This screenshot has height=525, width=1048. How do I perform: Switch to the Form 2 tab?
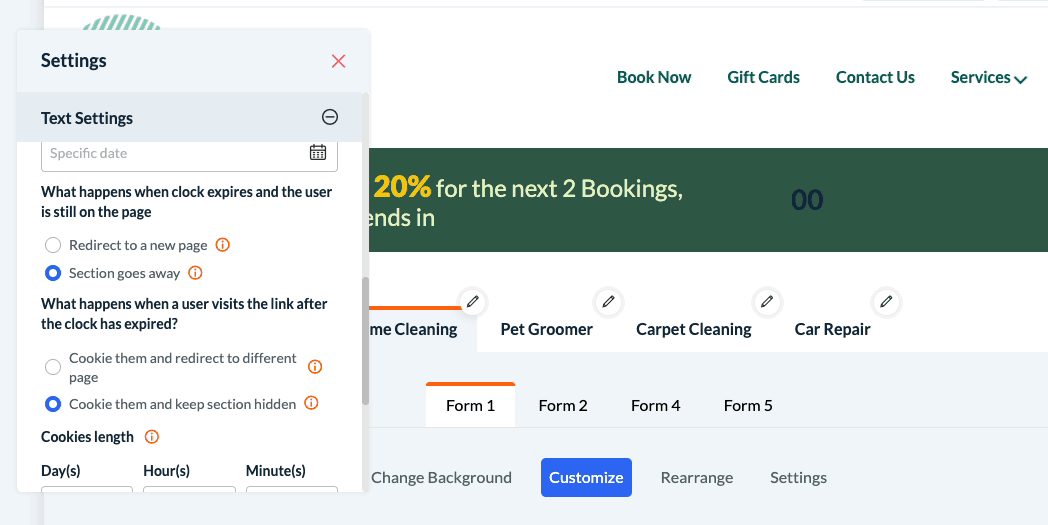[x=563, y=405]
